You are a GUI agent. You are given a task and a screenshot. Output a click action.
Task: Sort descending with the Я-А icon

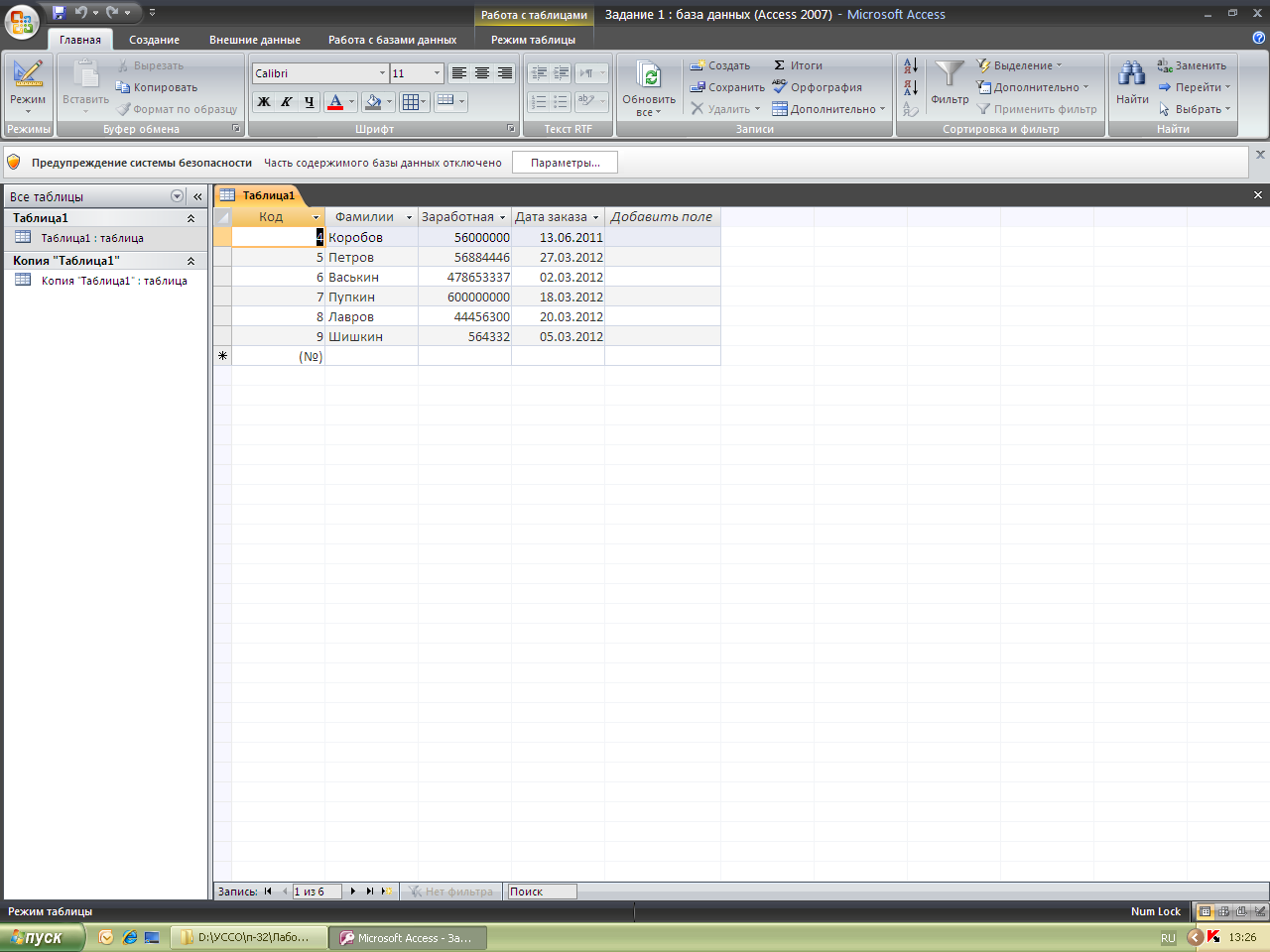pos(911,87)
